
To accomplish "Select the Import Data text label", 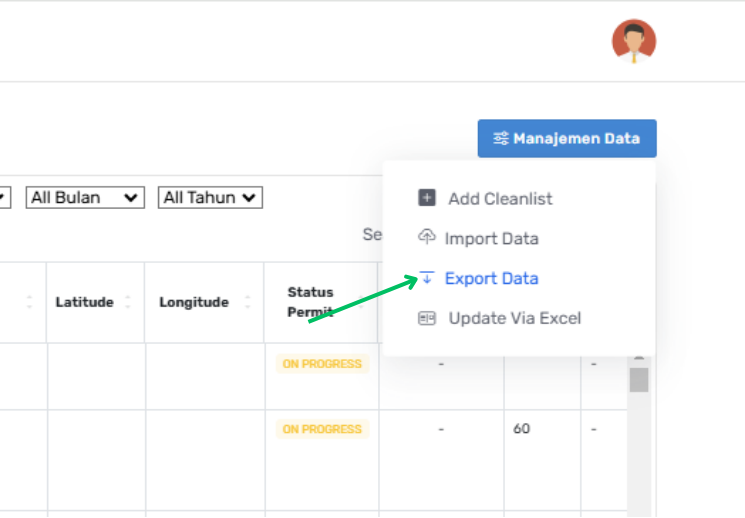I will (491, 238).
